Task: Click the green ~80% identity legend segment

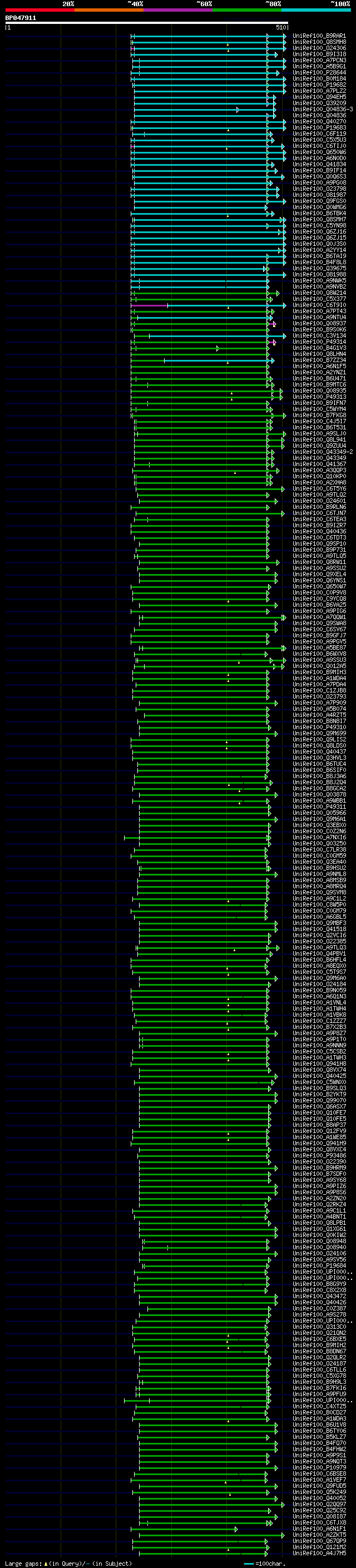Action: click(247, 10)
